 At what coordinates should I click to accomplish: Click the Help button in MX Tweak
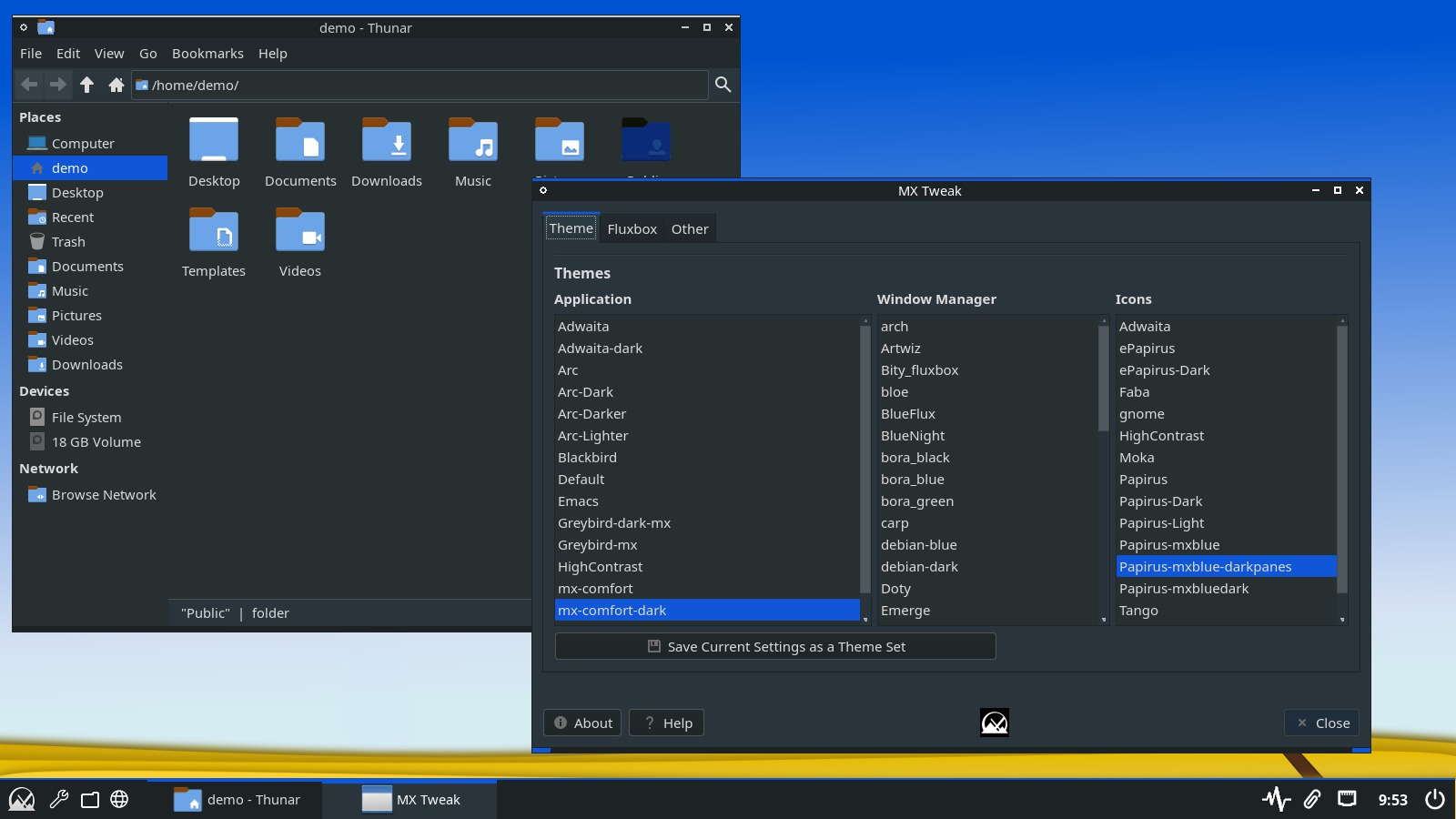click(x=667, y=723)
